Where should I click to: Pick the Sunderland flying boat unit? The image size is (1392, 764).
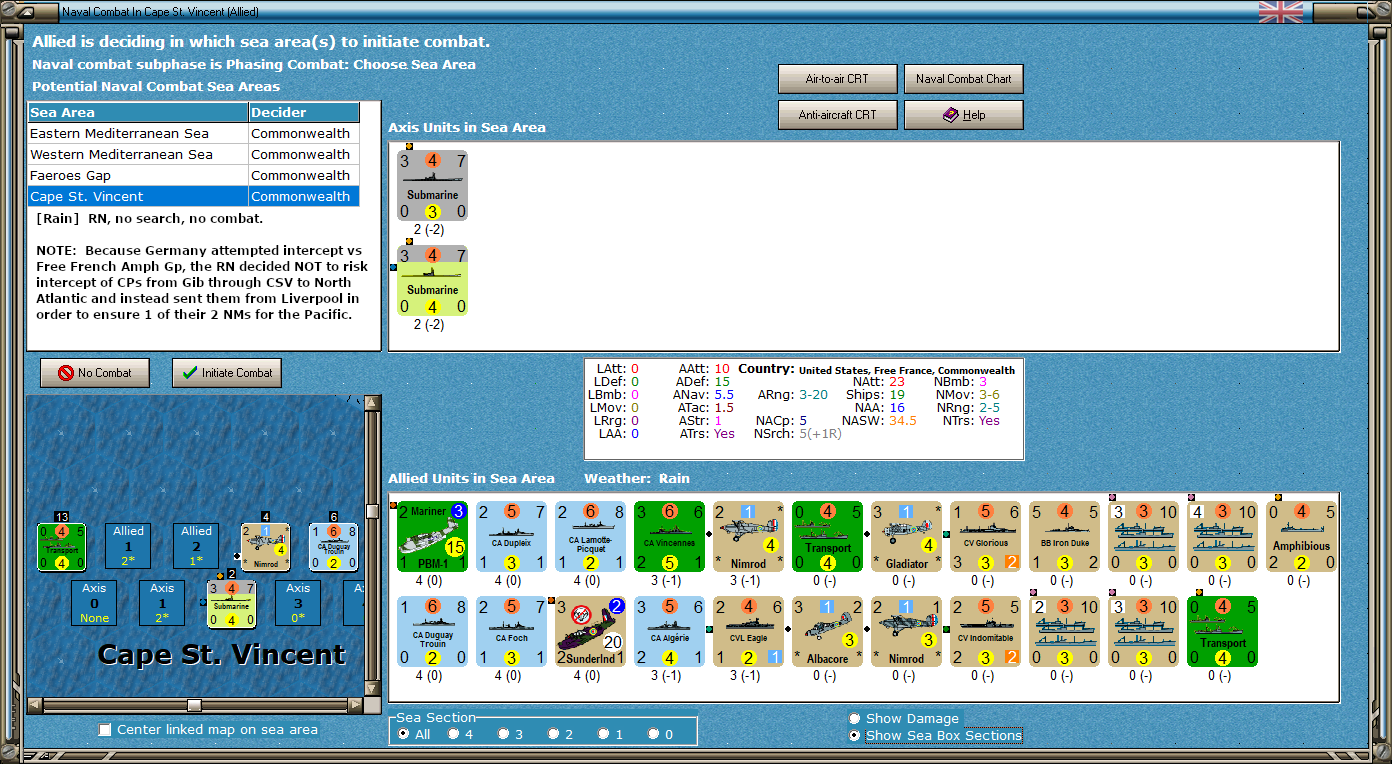(x=591, y=631)
